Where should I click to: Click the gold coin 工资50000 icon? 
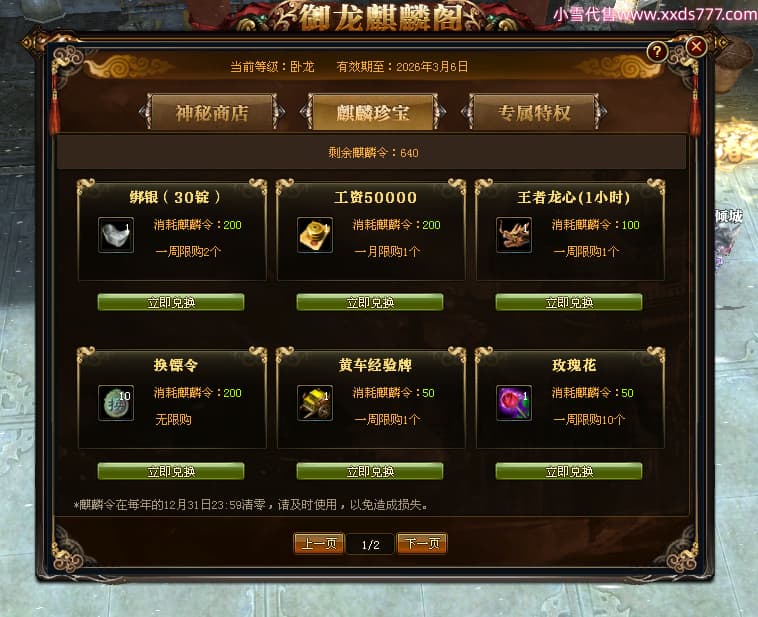point(315,235)
